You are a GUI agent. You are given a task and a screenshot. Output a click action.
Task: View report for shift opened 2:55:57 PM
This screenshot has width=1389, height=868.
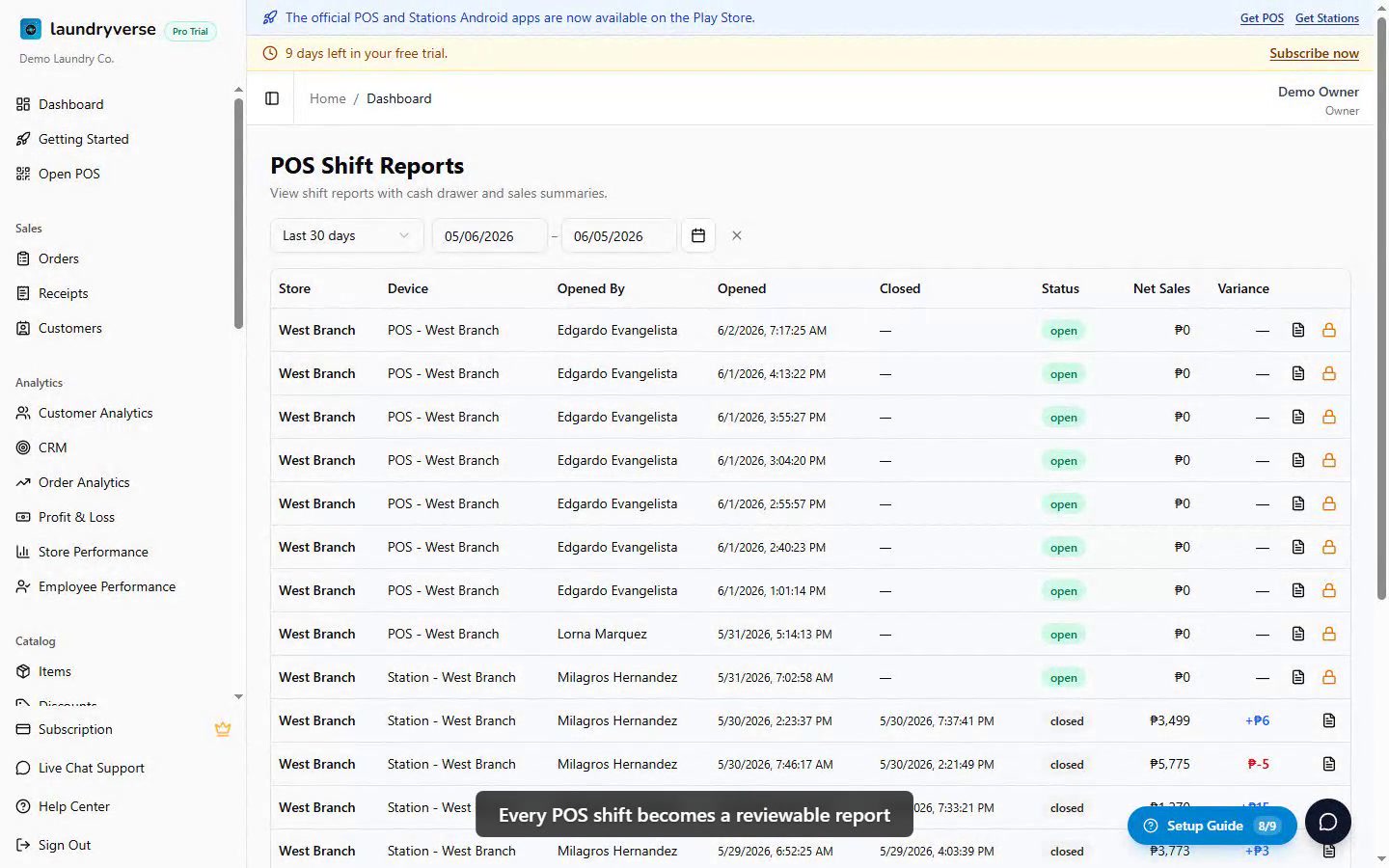pyautogui.click(x=1298, y=503)
